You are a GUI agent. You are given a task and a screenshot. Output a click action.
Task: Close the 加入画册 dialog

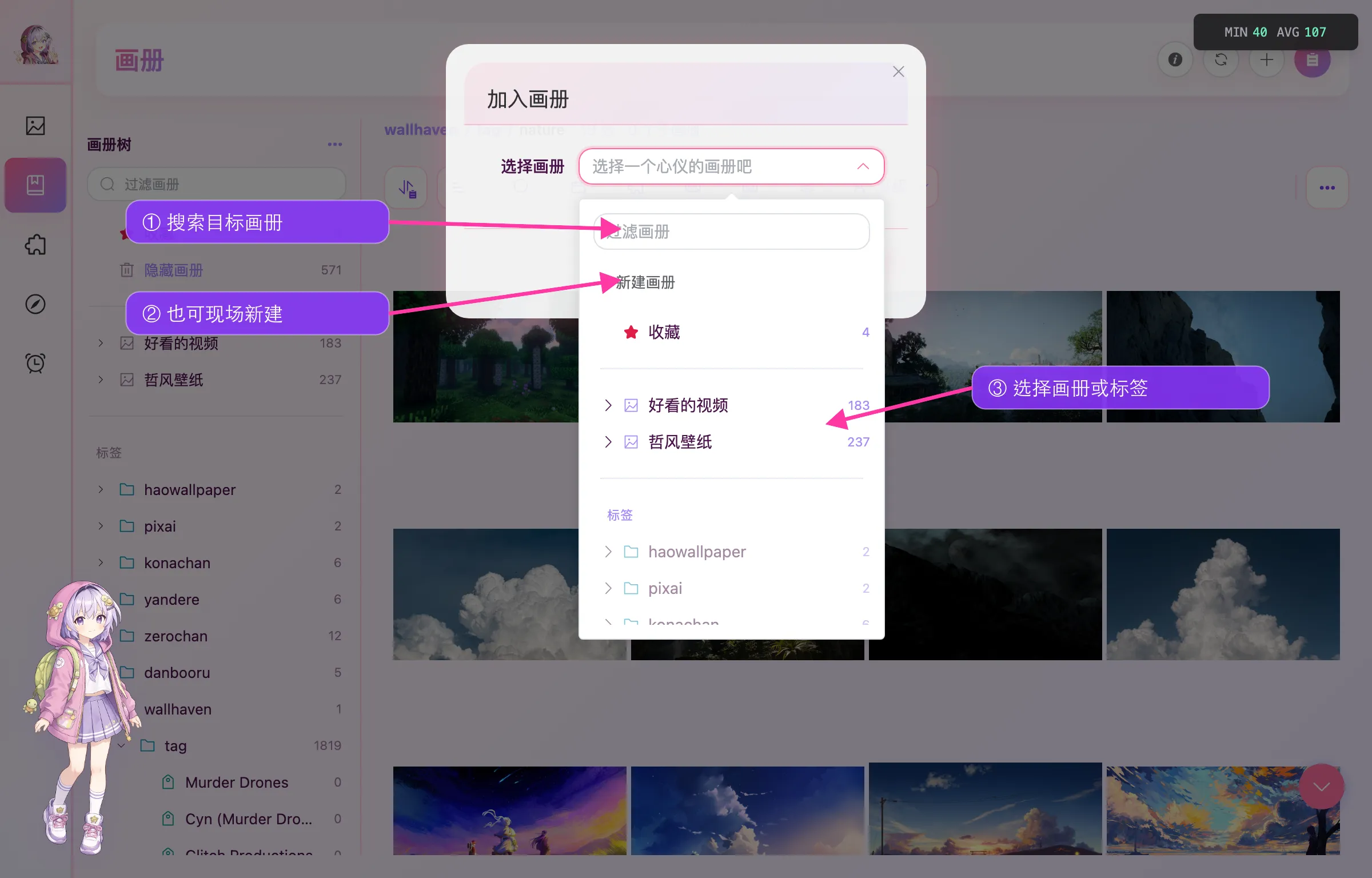[899, 71]
